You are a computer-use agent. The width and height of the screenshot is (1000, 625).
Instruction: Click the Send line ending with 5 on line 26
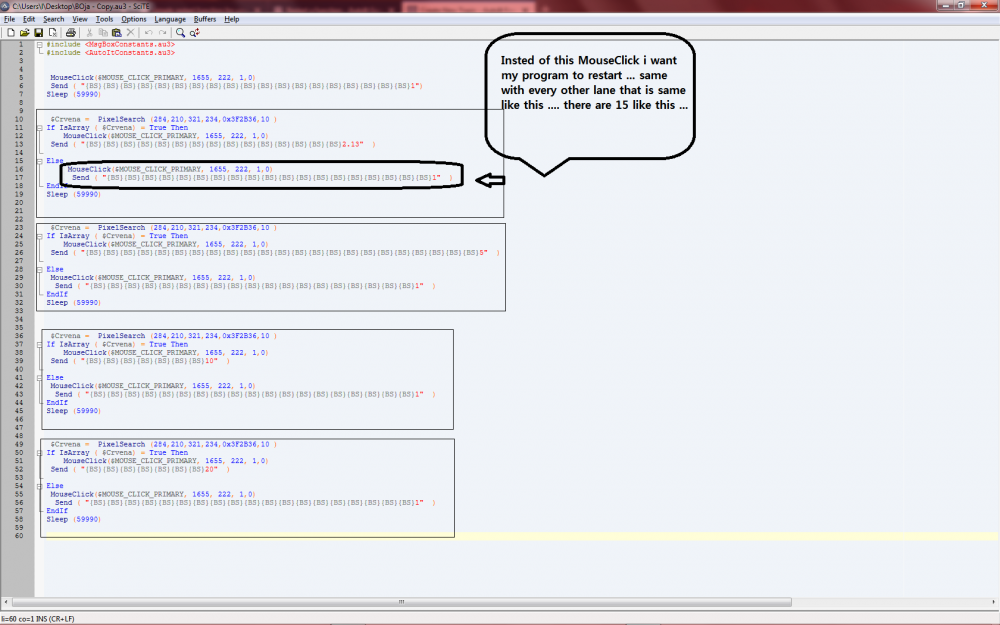276,253
